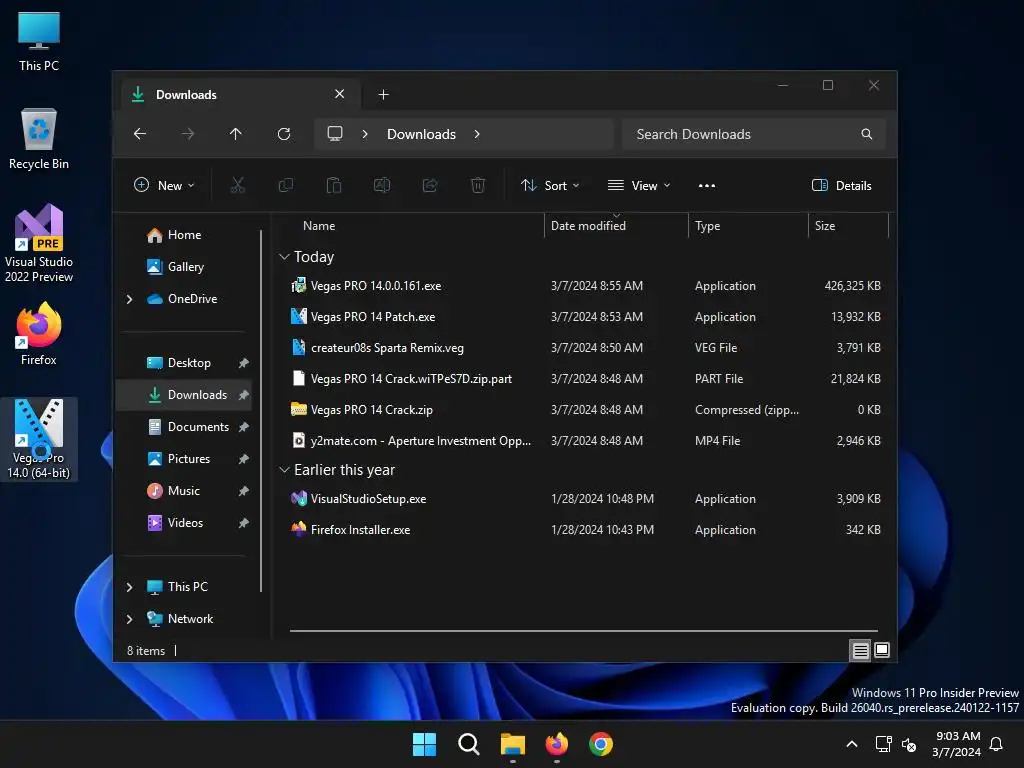Select Recycle Bin on desktop
Screen dimensions: 1024x768
(x=39, y=139)
